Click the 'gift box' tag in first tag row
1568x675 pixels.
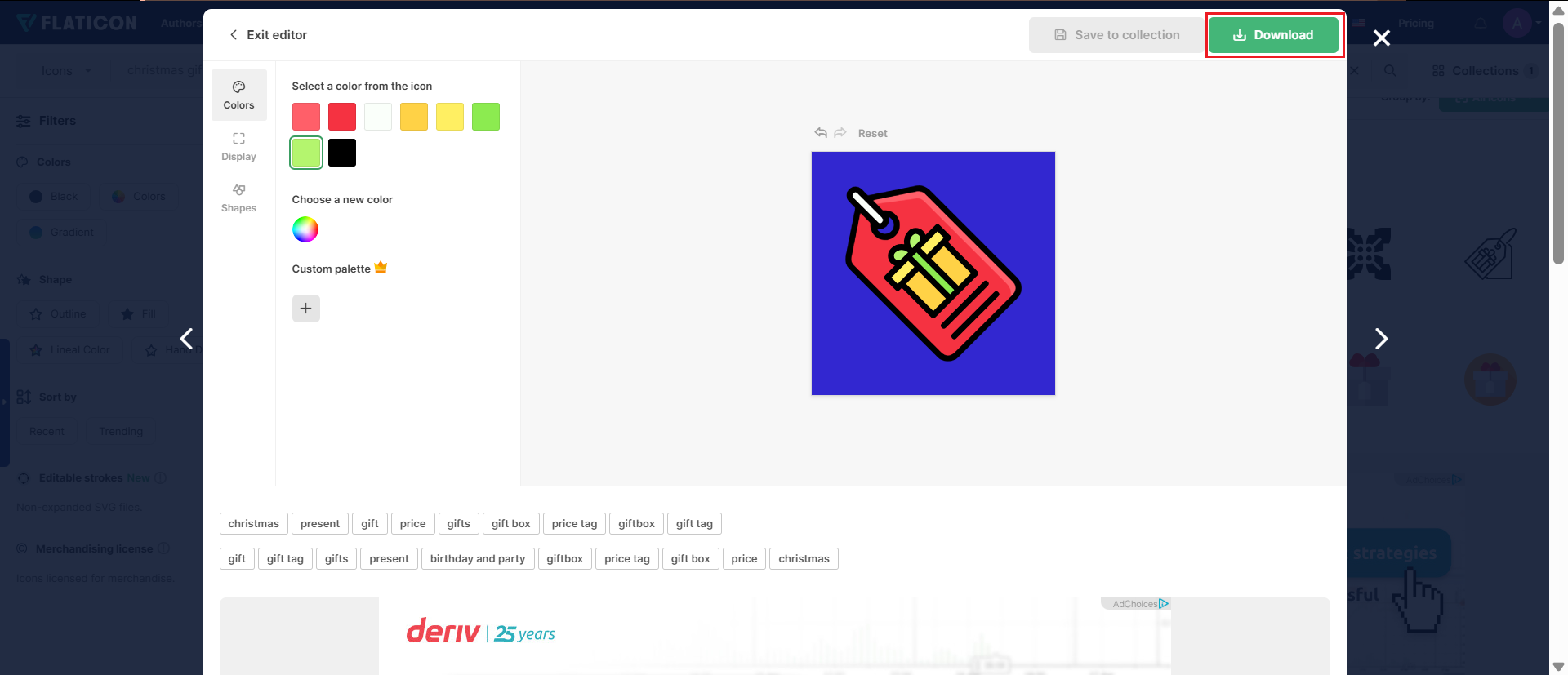(511, 524)
